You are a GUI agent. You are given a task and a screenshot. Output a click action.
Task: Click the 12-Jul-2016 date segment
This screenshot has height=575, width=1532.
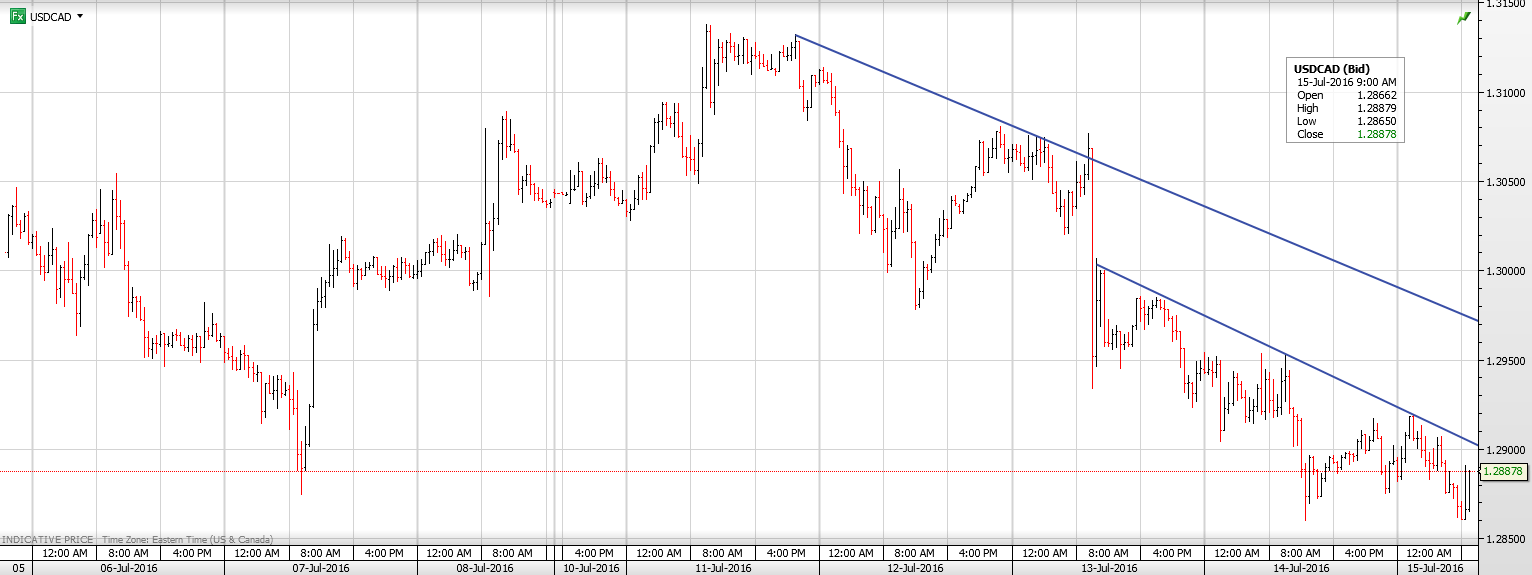[x=915, y=567]
